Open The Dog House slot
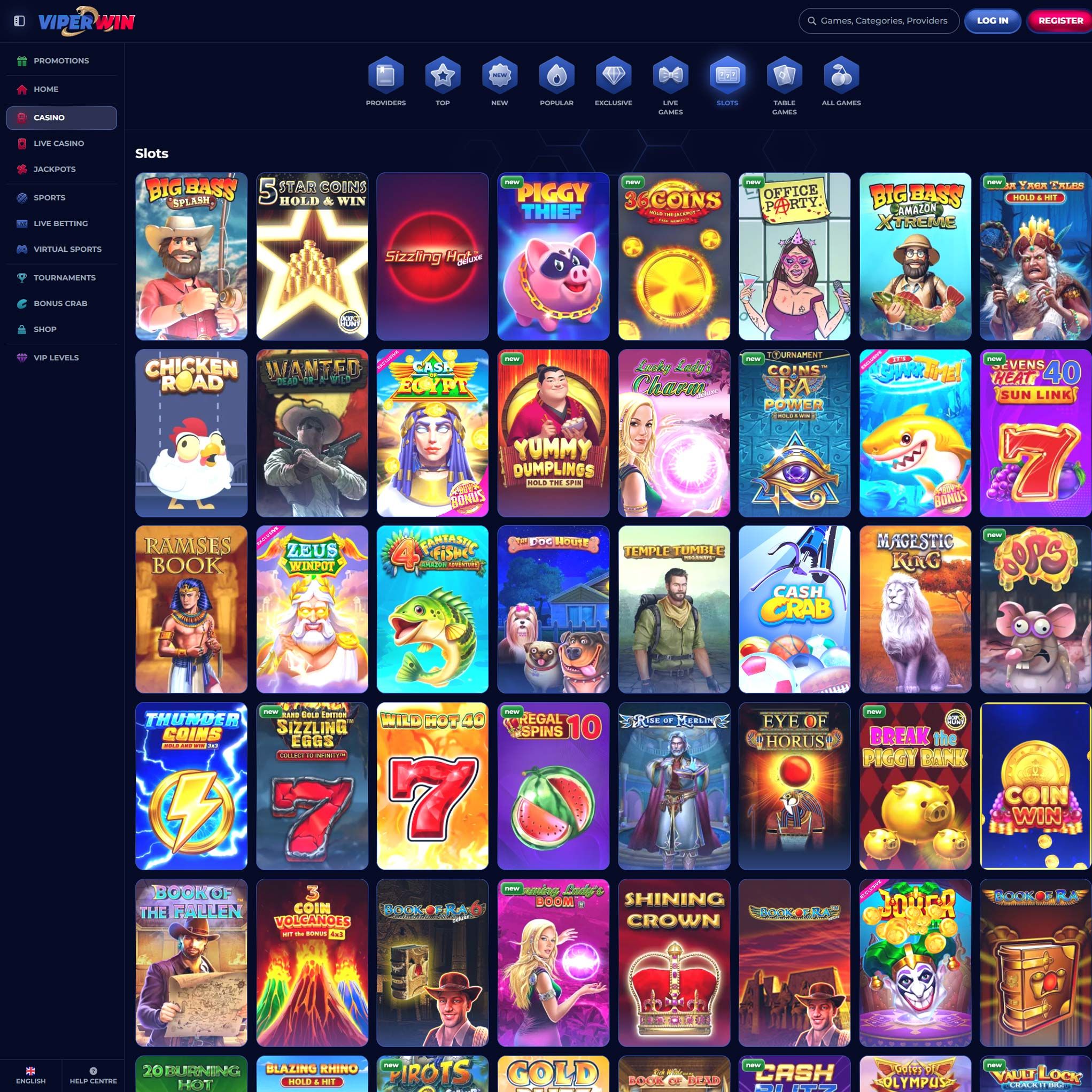 (553, 609)
